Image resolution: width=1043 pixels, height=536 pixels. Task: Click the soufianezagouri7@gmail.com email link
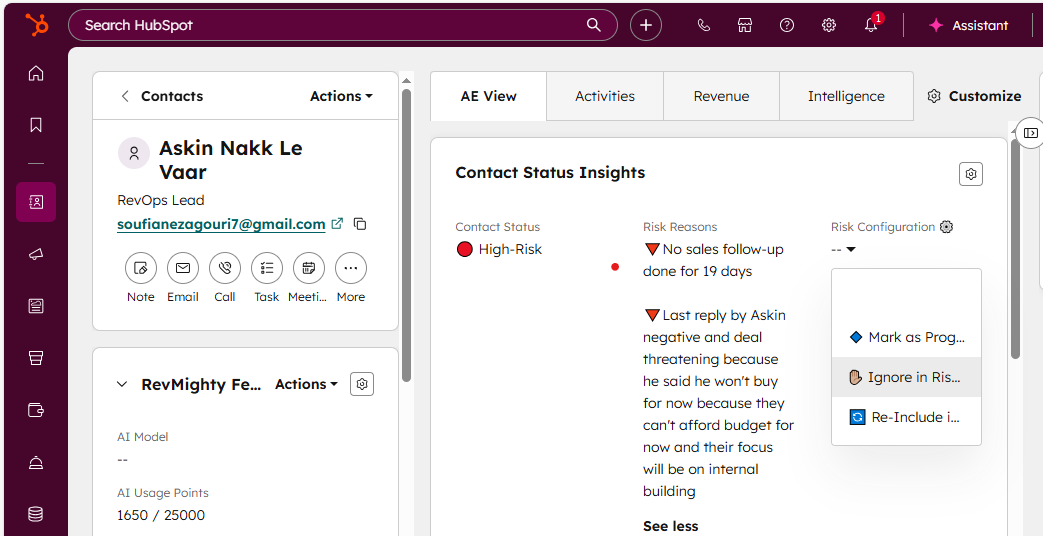tap(222, 224)
